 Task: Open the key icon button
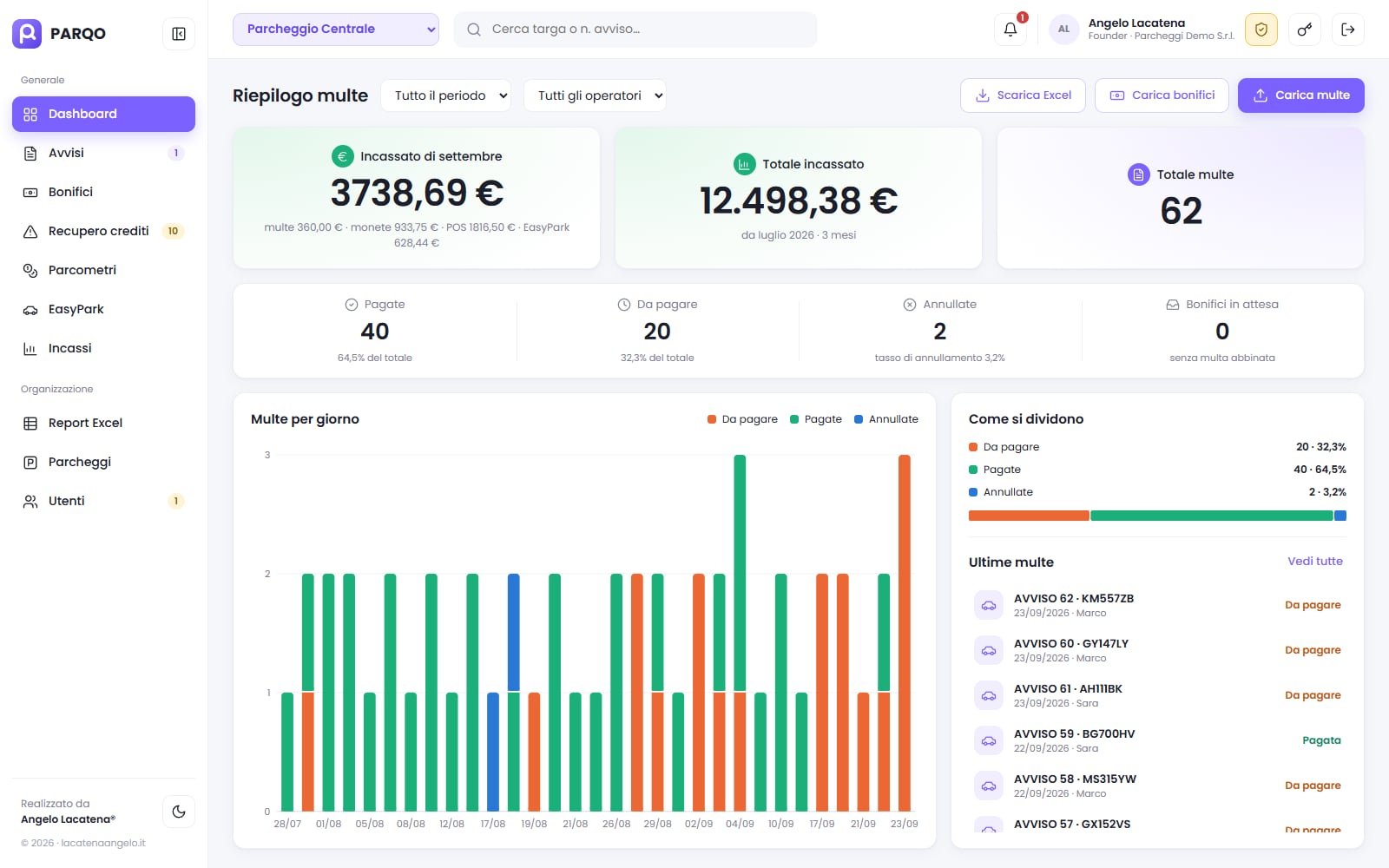1305,30
